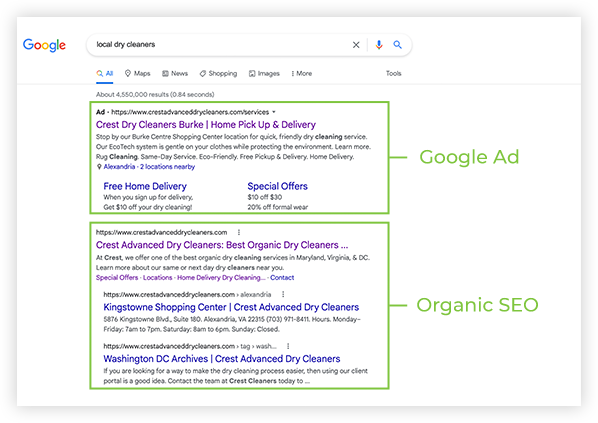Click the purple Special Offers sublink
The height and width of the screenshot is (423, 598).
click(117, 278)
